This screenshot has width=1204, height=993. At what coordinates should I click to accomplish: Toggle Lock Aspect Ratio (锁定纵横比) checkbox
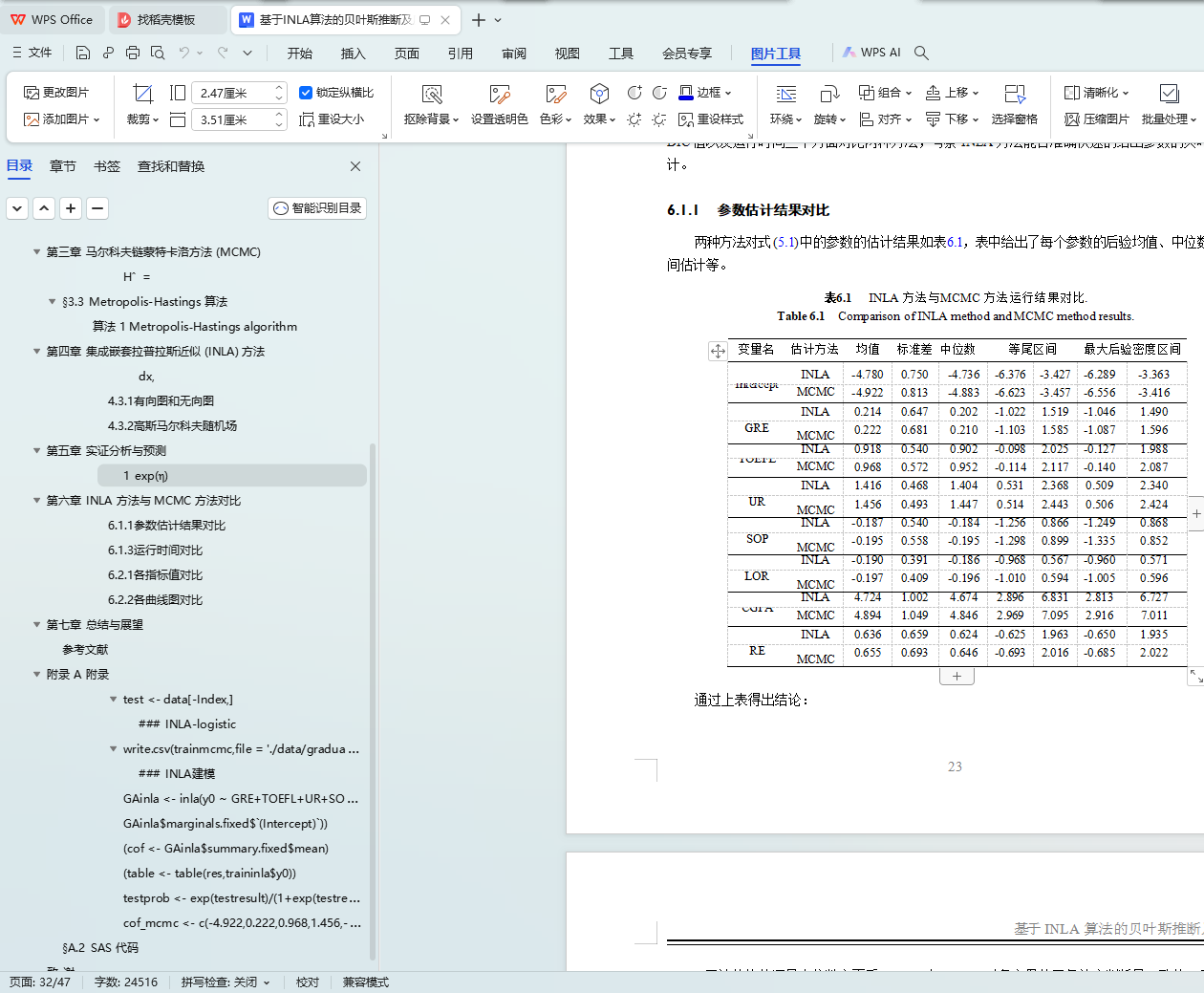[x=306, y=93]
